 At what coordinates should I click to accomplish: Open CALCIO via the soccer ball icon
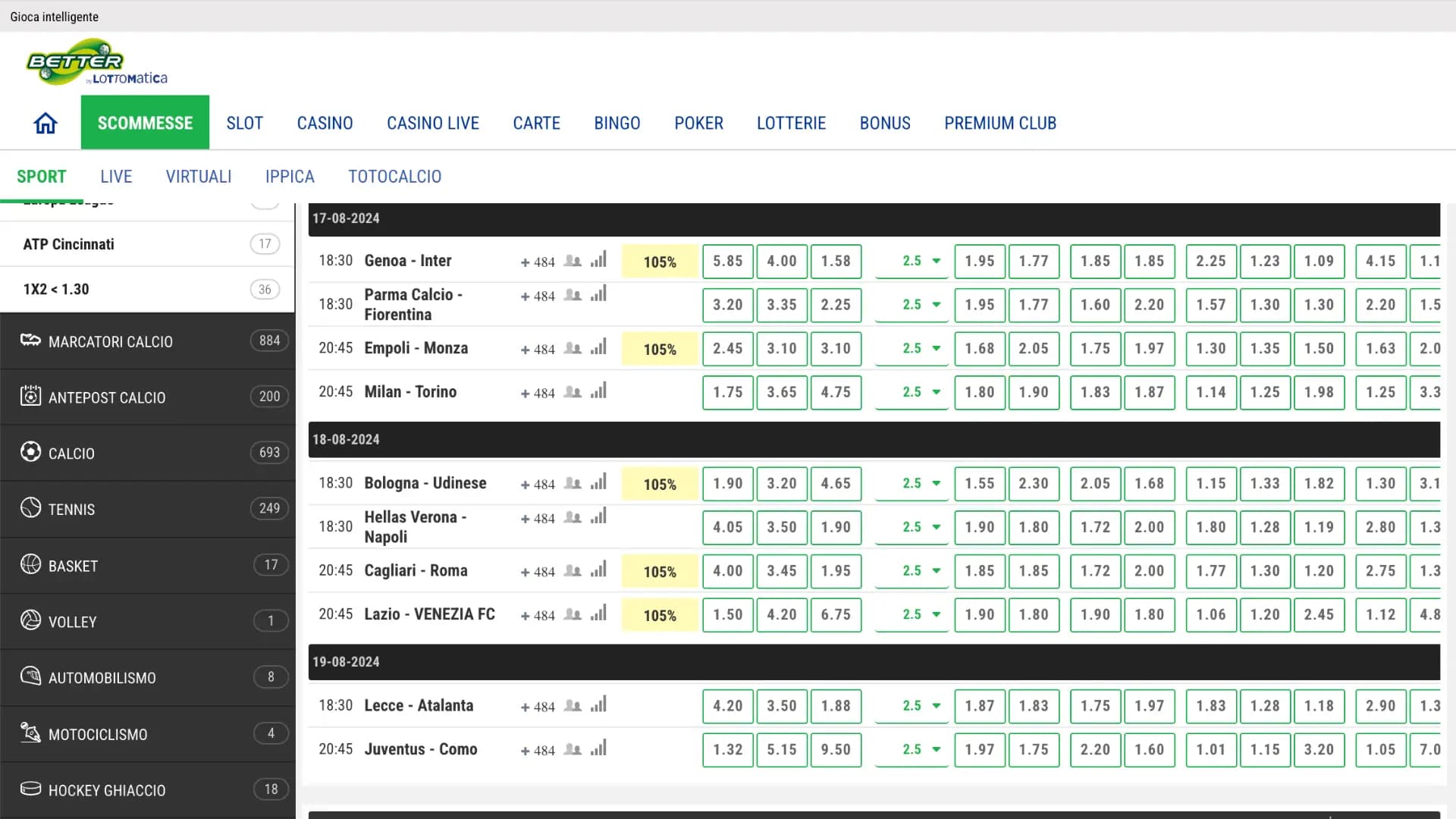pyautogui.click(x=30, y=453)
